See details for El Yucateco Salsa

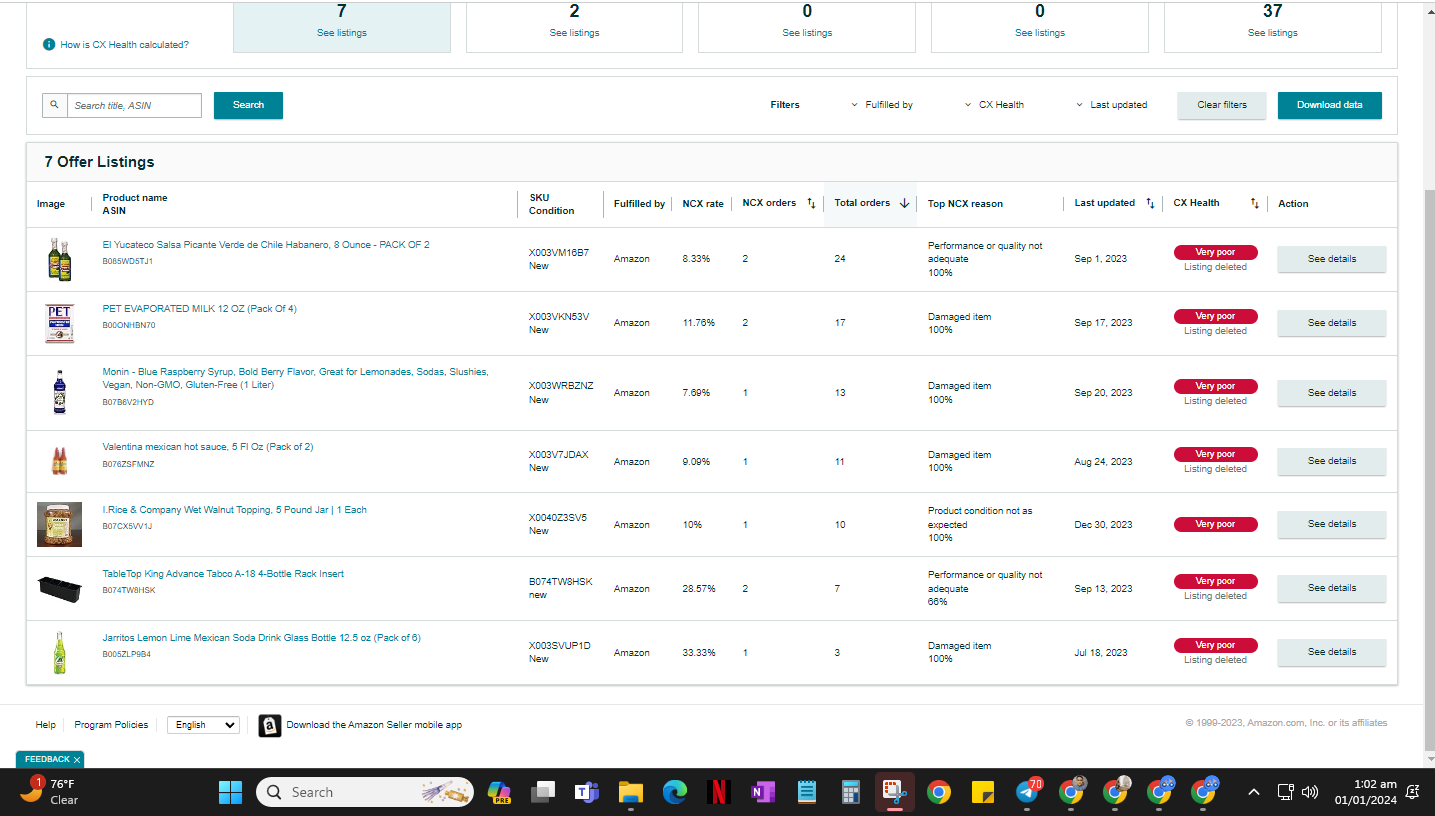(1332, 259)
